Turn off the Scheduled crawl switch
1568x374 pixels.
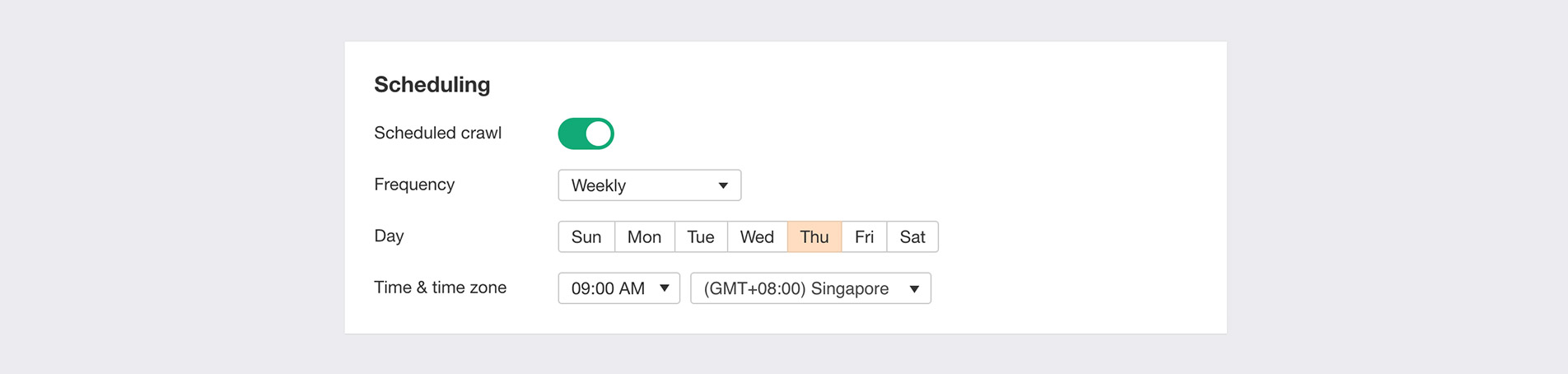pyautogui.click(x=586, y=133)
